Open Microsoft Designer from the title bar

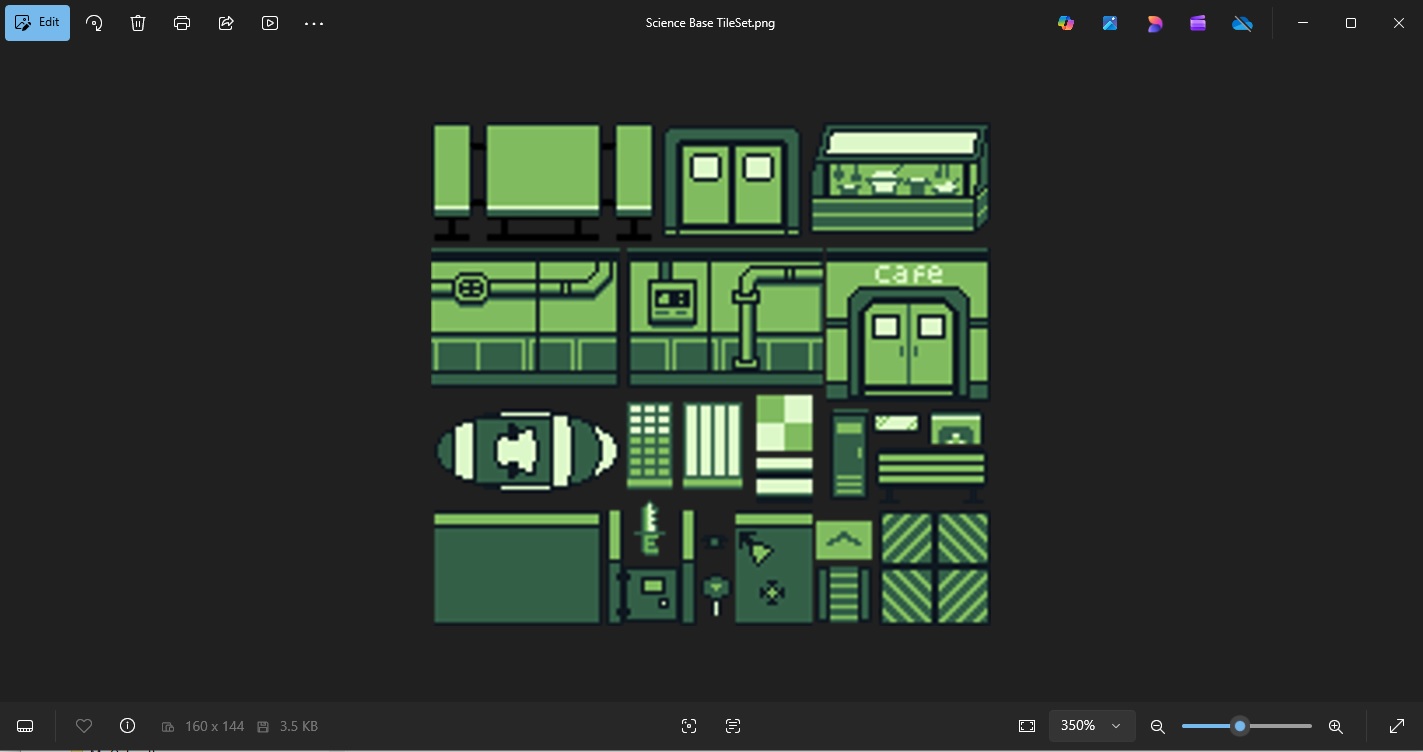pos(1155,23)
